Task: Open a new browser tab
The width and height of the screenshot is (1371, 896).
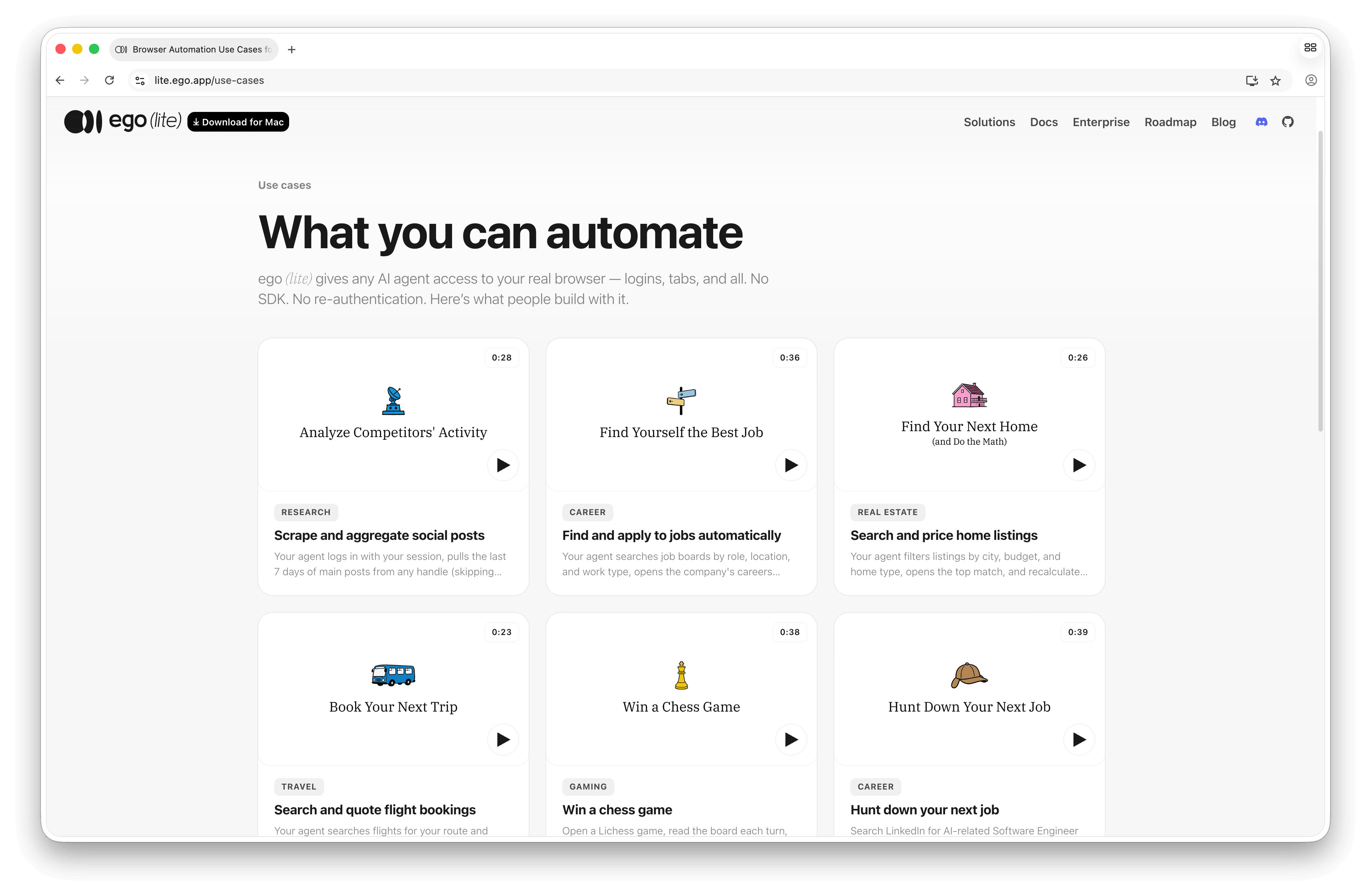Action: 291,50
